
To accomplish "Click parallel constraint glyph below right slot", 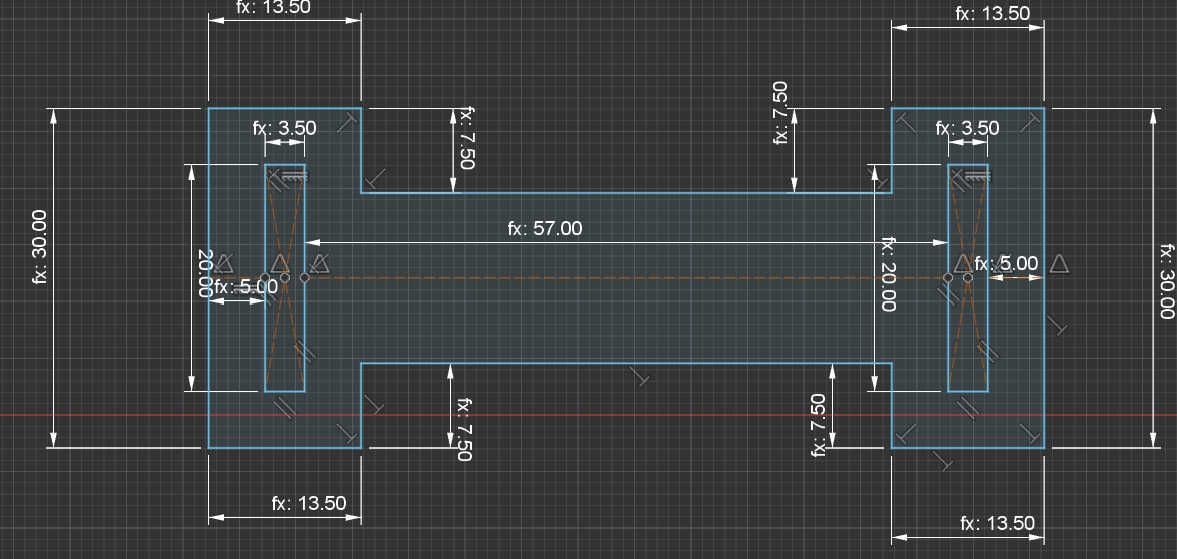I will pos(968,406).
